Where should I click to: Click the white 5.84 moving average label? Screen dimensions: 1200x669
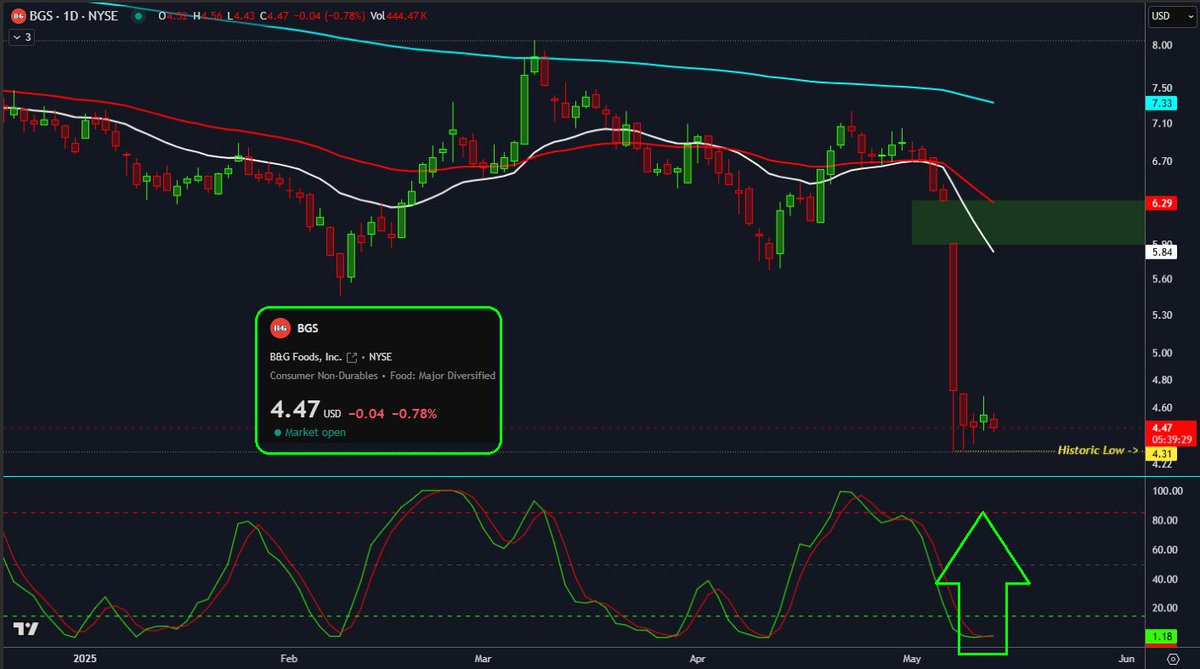click(1162, 253)
